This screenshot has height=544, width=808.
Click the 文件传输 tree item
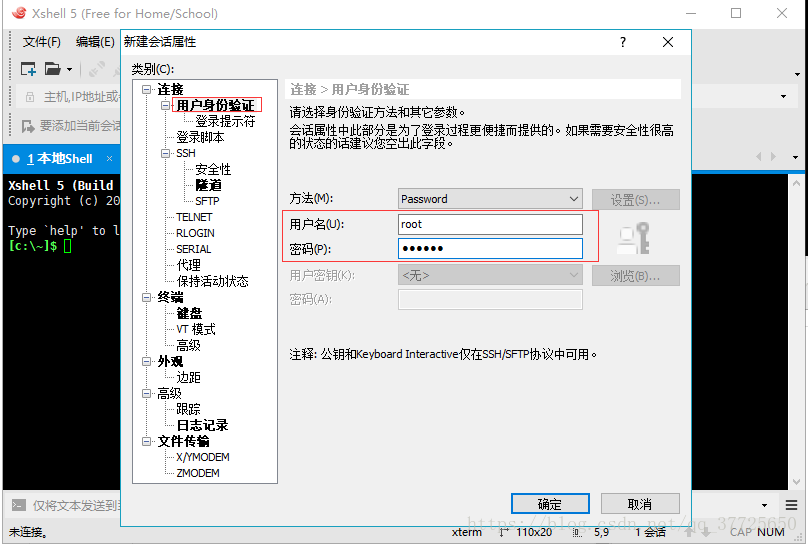[183, 441]
